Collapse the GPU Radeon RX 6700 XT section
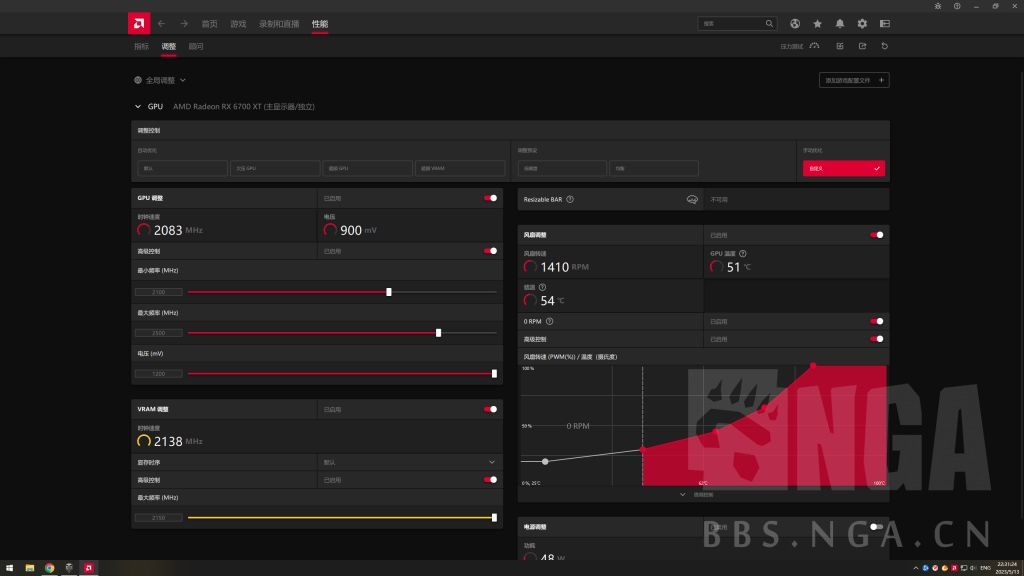Image resolution: width=1024 pixels, height=576 pixels. (x=137, y=106)
